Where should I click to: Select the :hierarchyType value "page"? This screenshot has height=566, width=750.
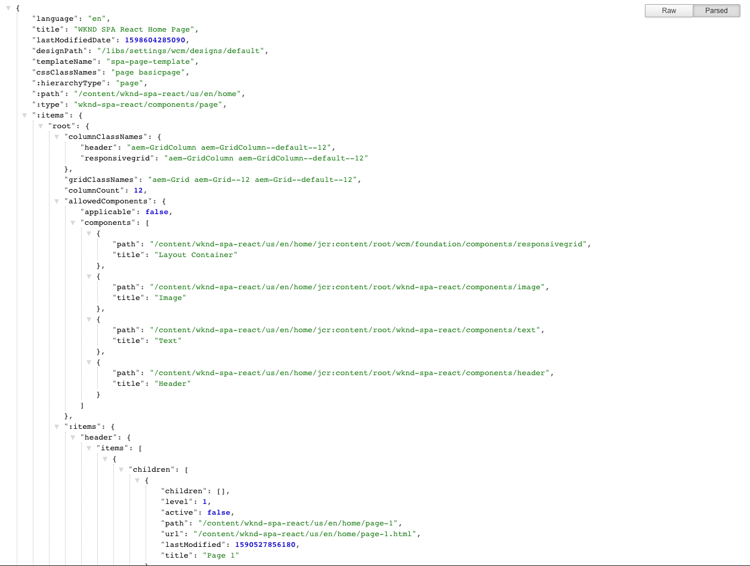click(130, 83)
